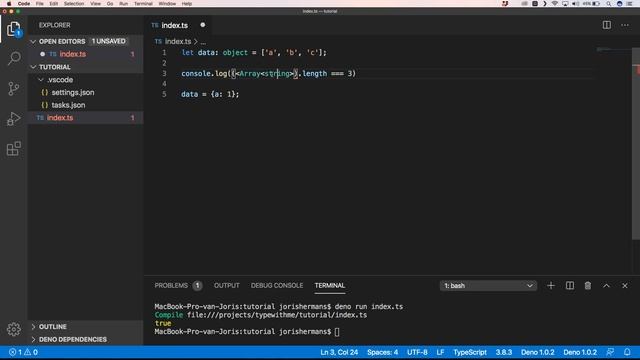The height and width of the screenshot is (360, 640).
Task: Open errors and warnings status indicator
Action: click(23, 352)
